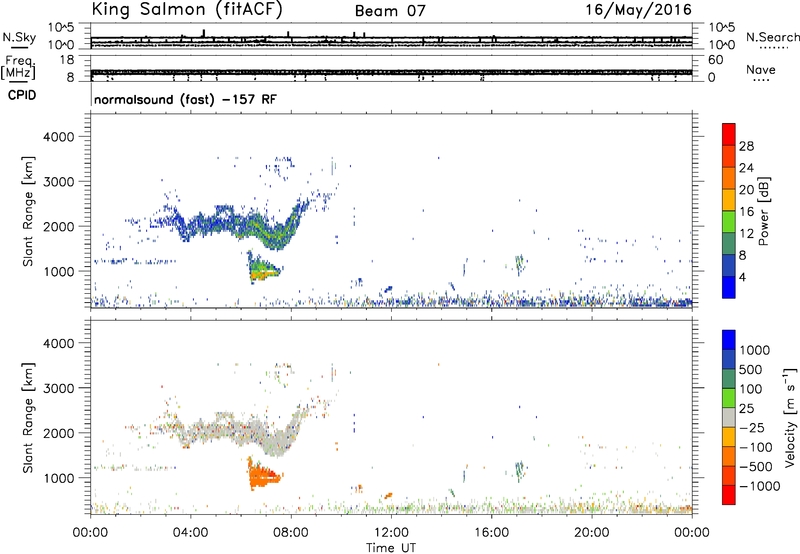800x554 pixels.
Task: Click the 'N.Search' legend label
Action: tap(772, 37)
